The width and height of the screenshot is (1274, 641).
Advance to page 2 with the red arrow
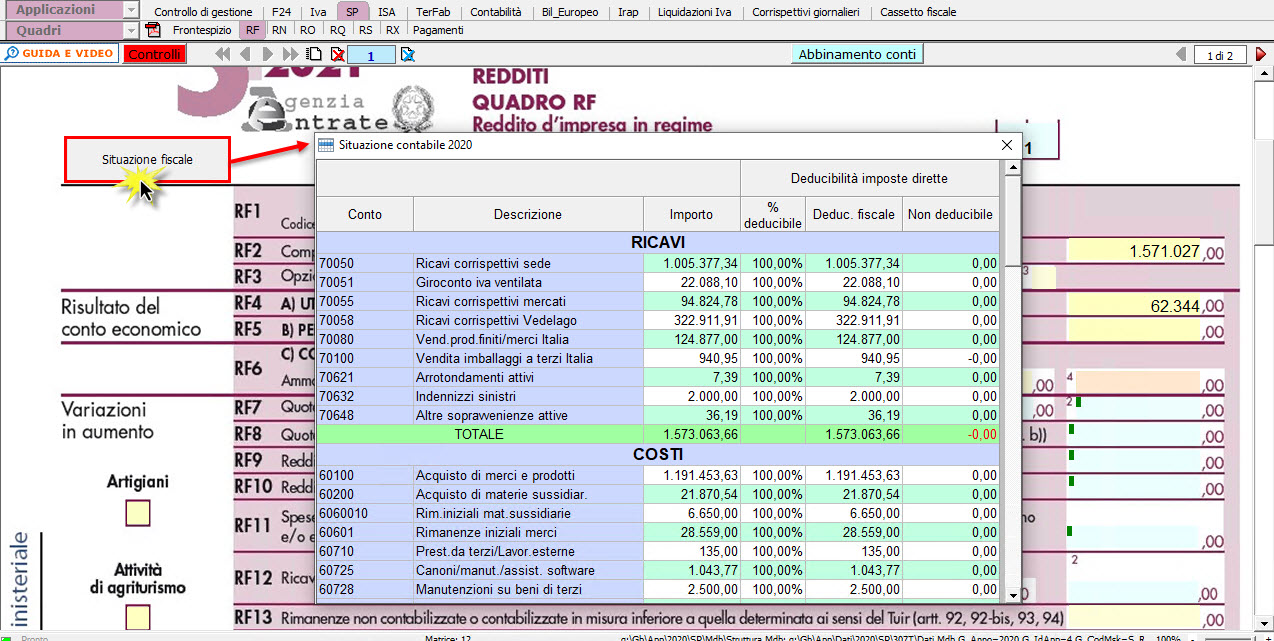coord(1261,54)
